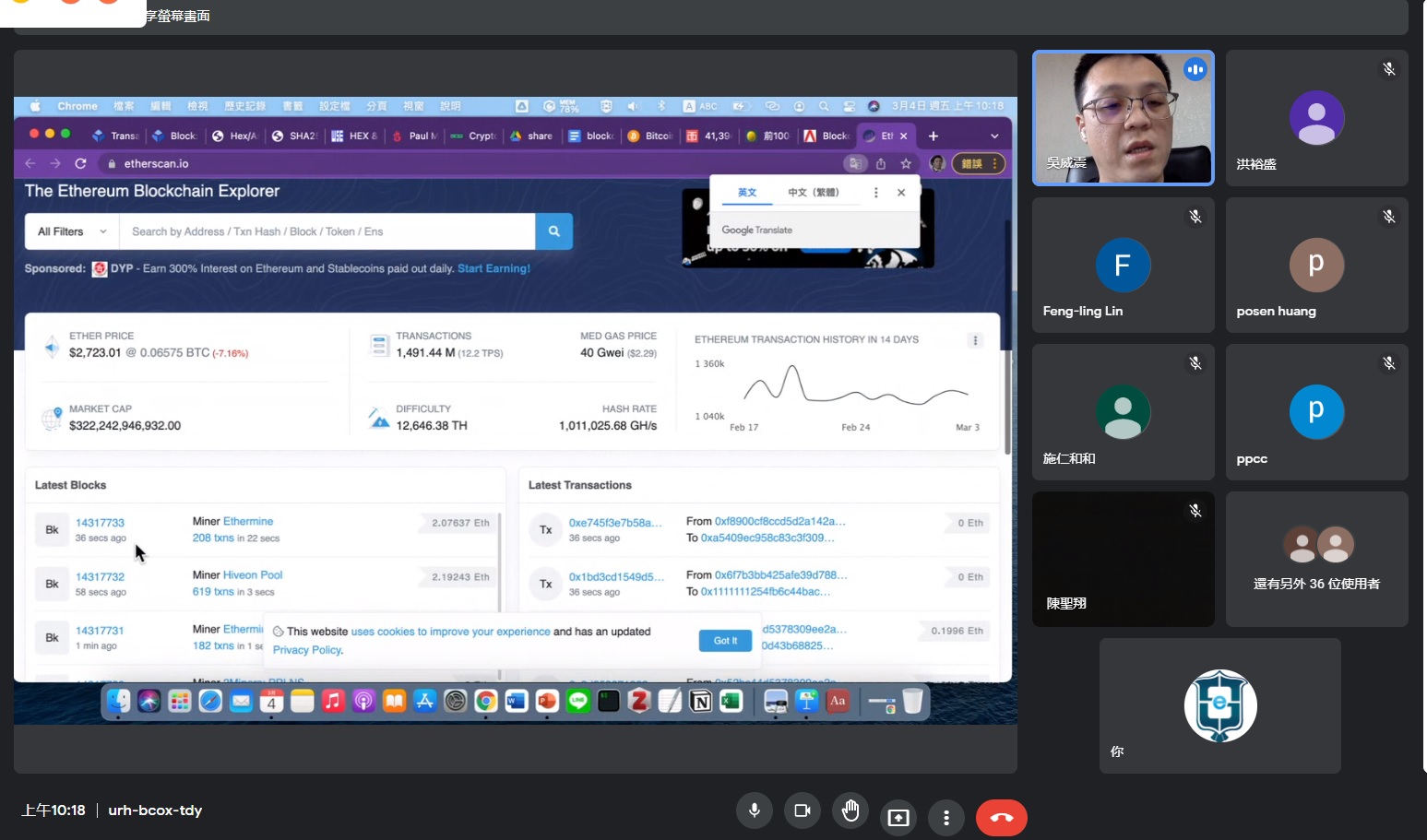Click the 施仁和和 participant avatar
Screen dimensions: 1427x840
click(1123, 412)
